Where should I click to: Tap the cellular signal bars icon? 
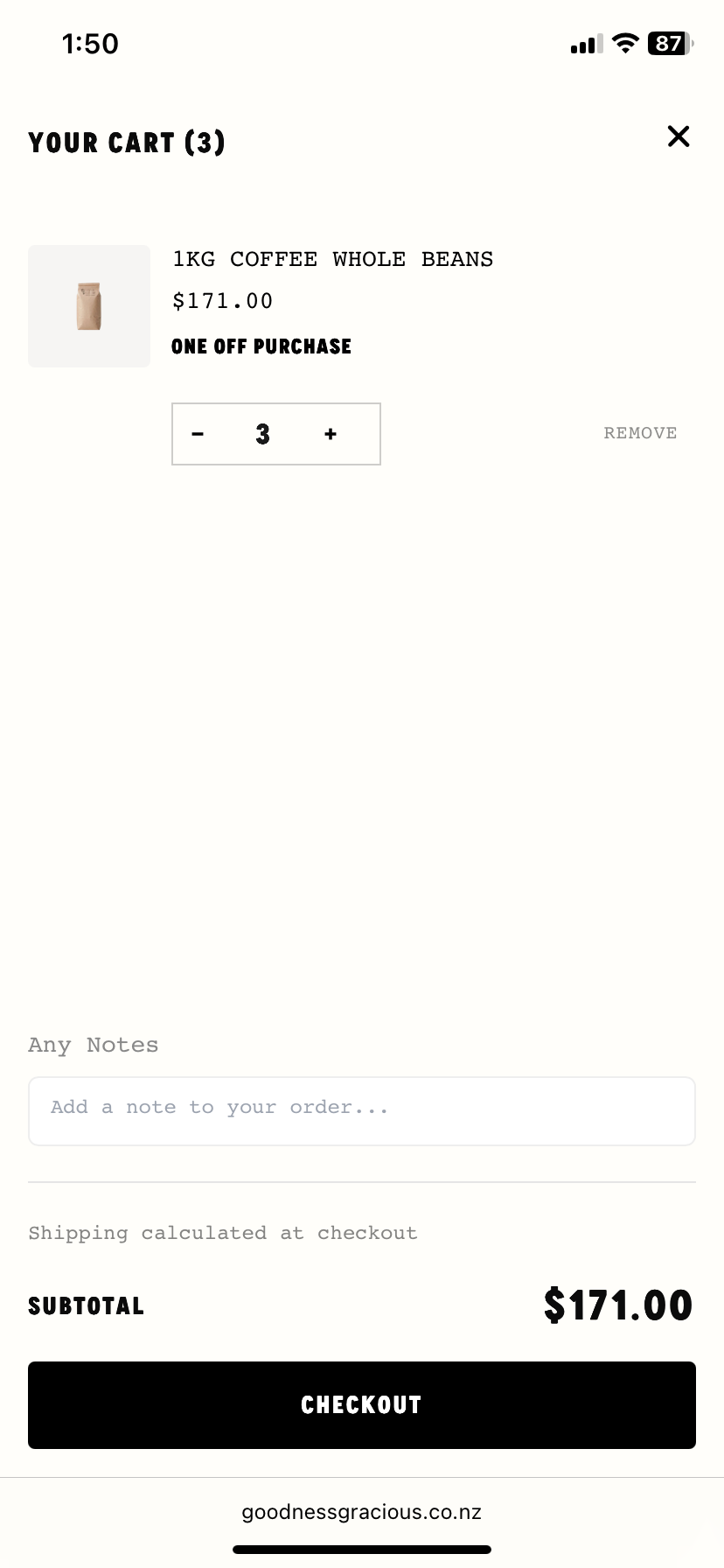pos(587,44)
